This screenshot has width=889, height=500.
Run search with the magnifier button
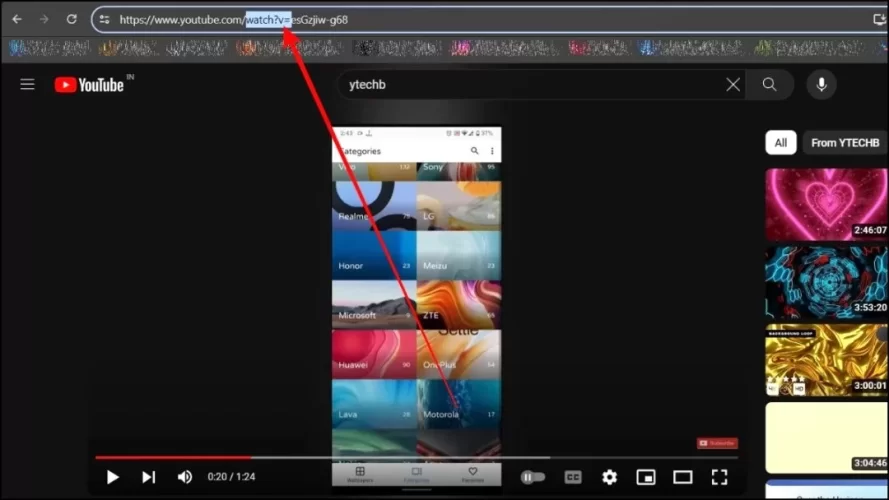769,84
